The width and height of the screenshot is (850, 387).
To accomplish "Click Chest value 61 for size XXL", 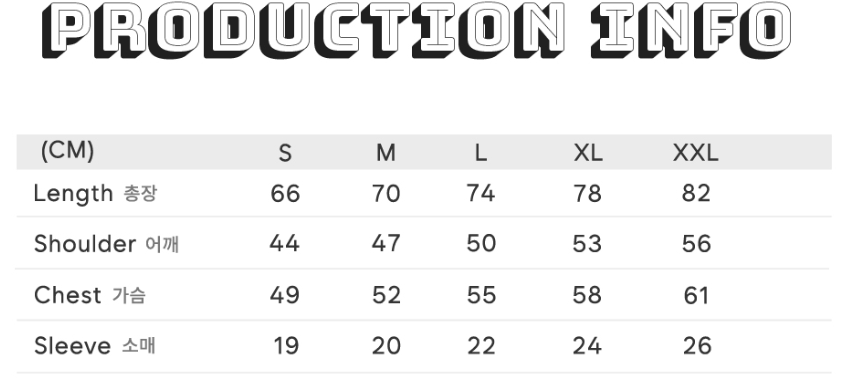I will [x=697, y=295].
